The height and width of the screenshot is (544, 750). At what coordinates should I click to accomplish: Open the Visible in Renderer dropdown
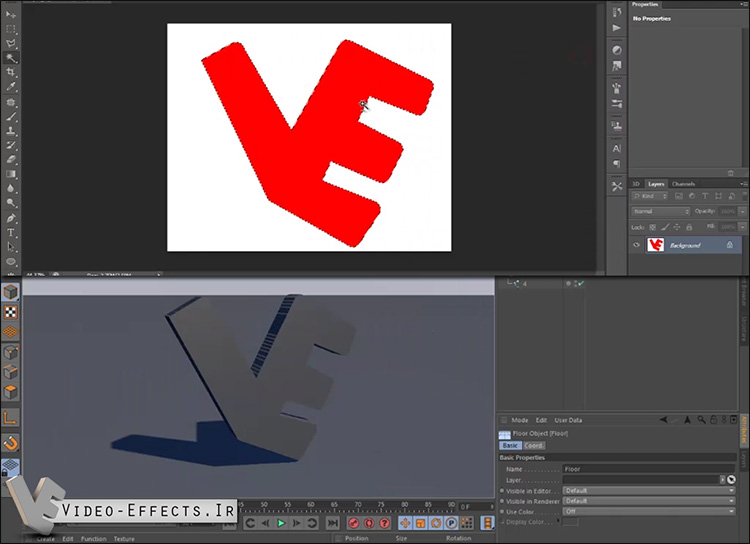(x=649, y=501)
